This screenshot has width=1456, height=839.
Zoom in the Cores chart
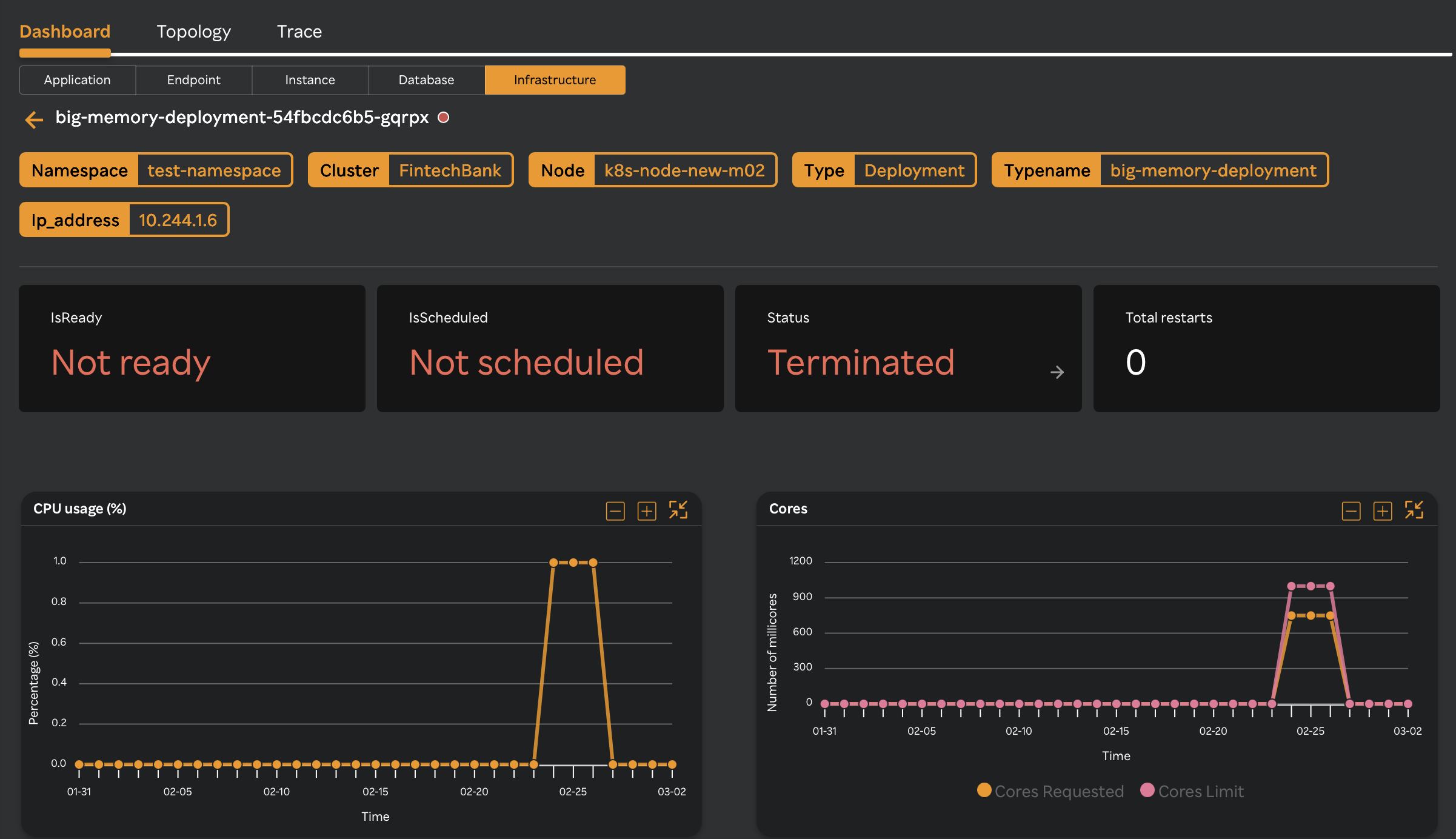pyautogui.click(x=1382, y=511)
